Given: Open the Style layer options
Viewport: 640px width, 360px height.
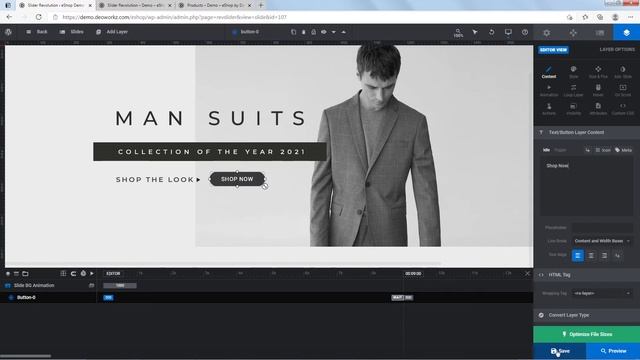Looking at the screenshot, I should [x=573, y=72].
